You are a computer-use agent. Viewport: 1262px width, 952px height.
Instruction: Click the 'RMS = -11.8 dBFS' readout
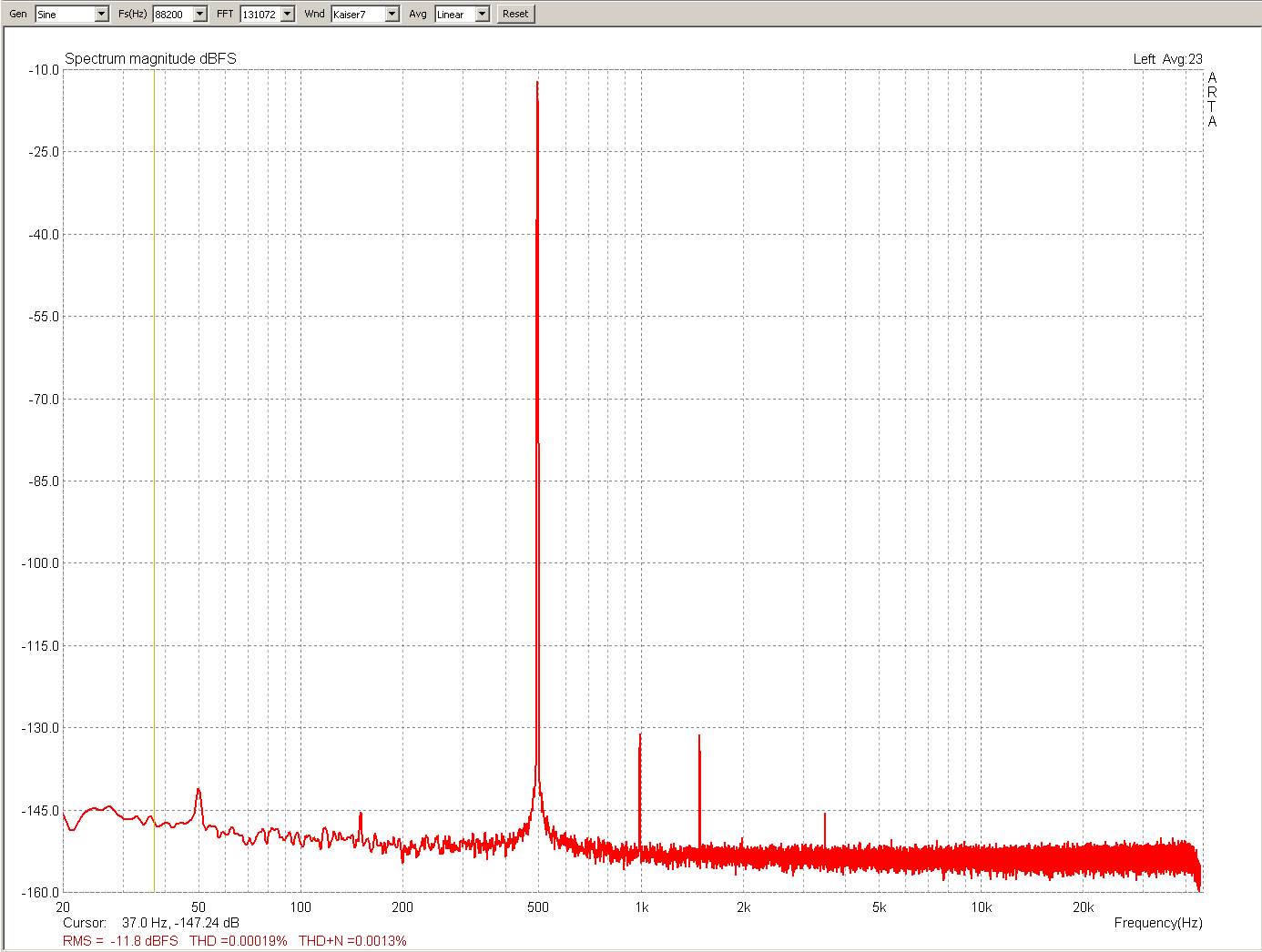(120, 941)
